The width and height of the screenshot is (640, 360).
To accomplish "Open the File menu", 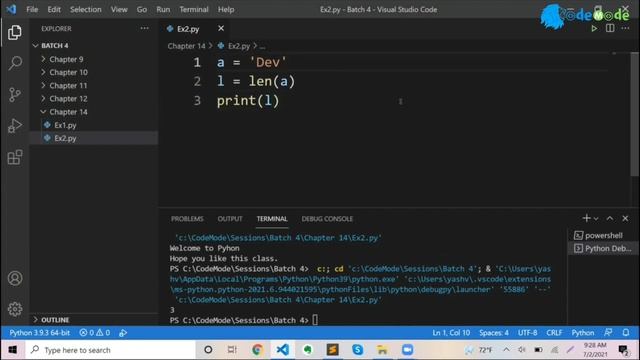I will click(x=32, y=9).
